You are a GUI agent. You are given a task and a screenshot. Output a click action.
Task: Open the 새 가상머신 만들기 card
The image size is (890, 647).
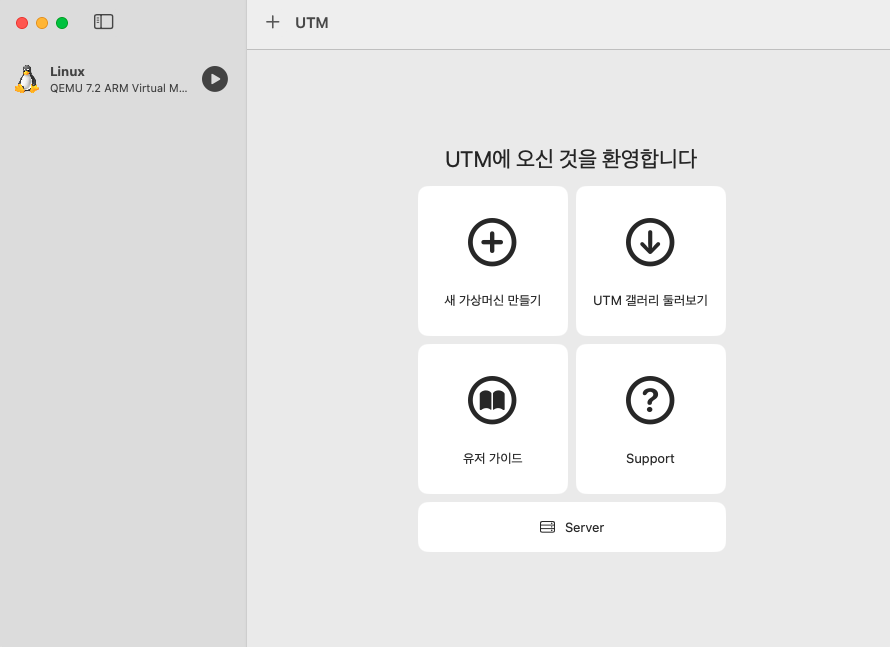[x=493, y=261]
